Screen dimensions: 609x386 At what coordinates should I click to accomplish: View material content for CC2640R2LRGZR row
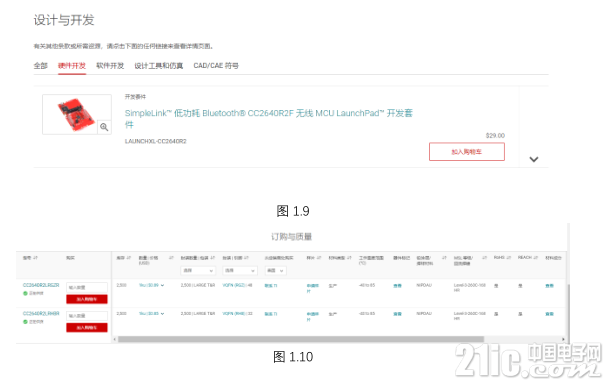tap(549, 286)
